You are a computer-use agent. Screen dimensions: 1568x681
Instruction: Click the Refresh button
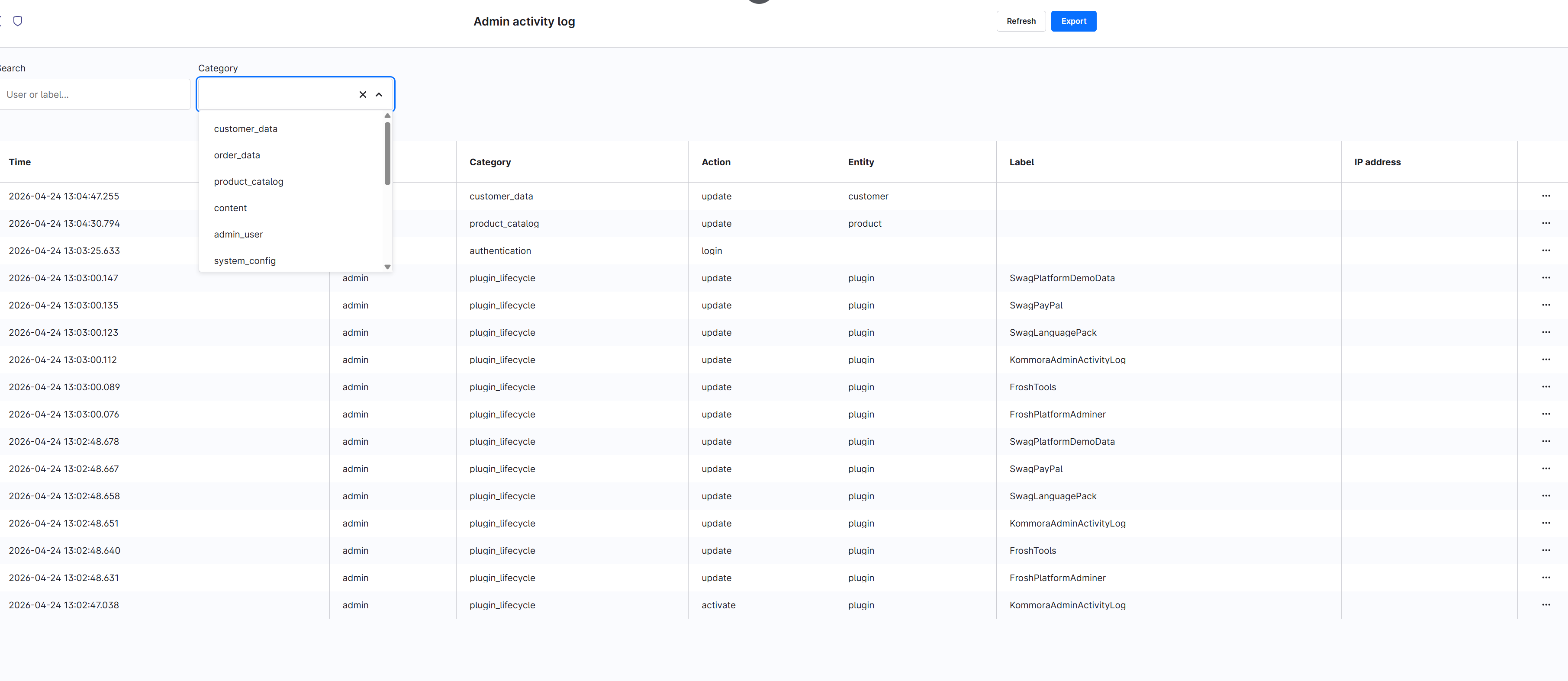1021,21
